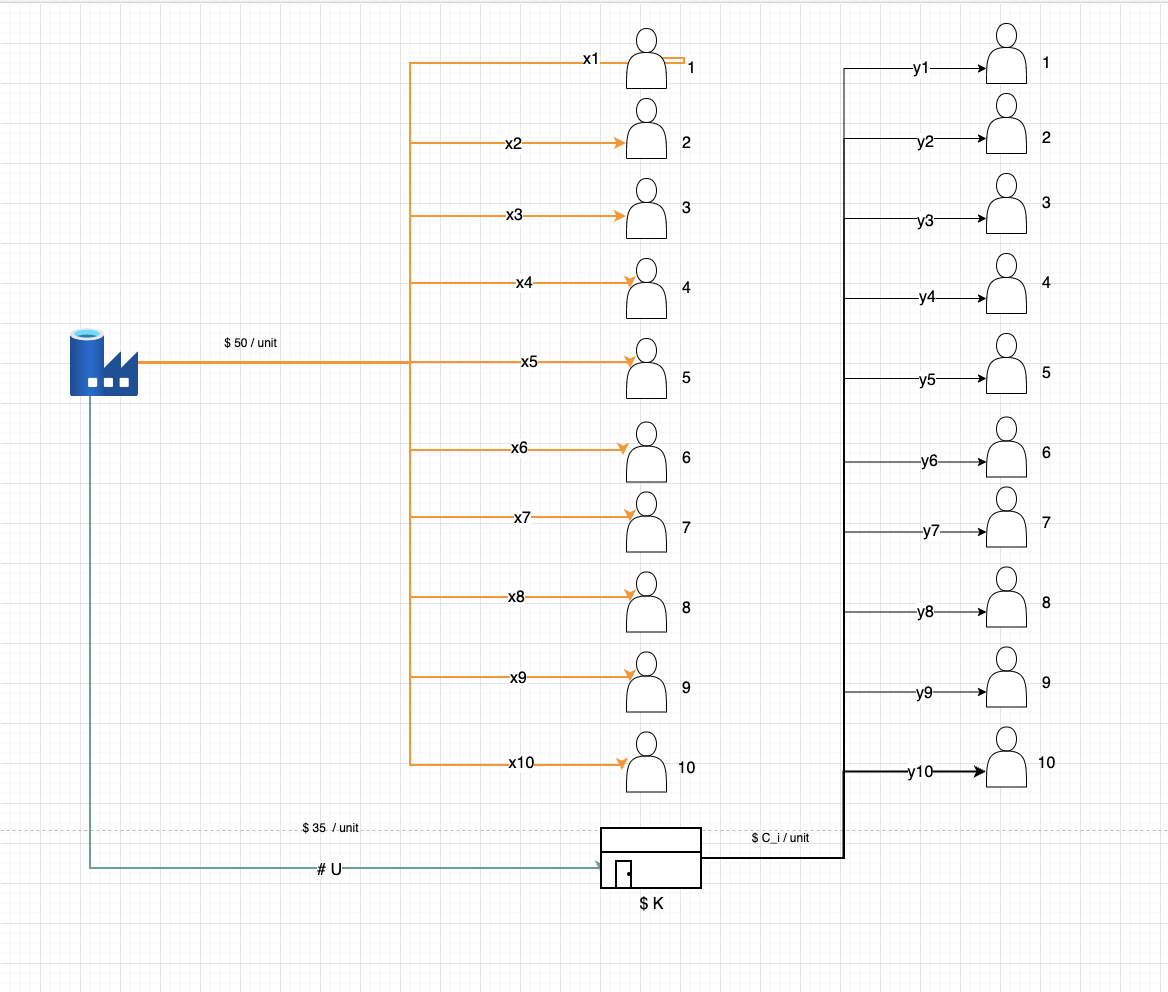The height and width of the screenshot is (992, 1168).
Task: Click the y1 edge label
Action: (921, 69)
